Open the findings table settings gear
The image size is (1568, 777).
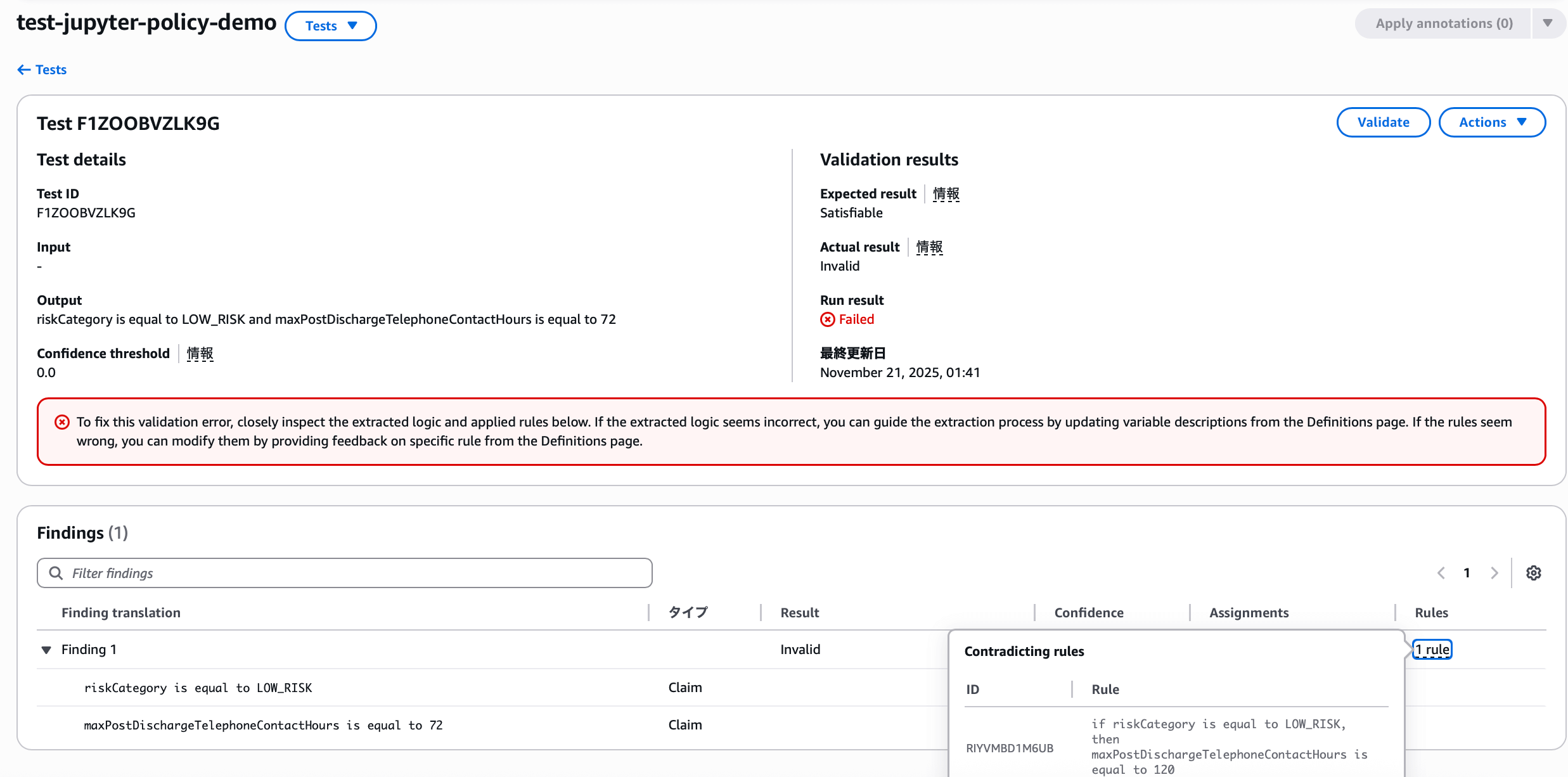click(x=1533, y=573)
